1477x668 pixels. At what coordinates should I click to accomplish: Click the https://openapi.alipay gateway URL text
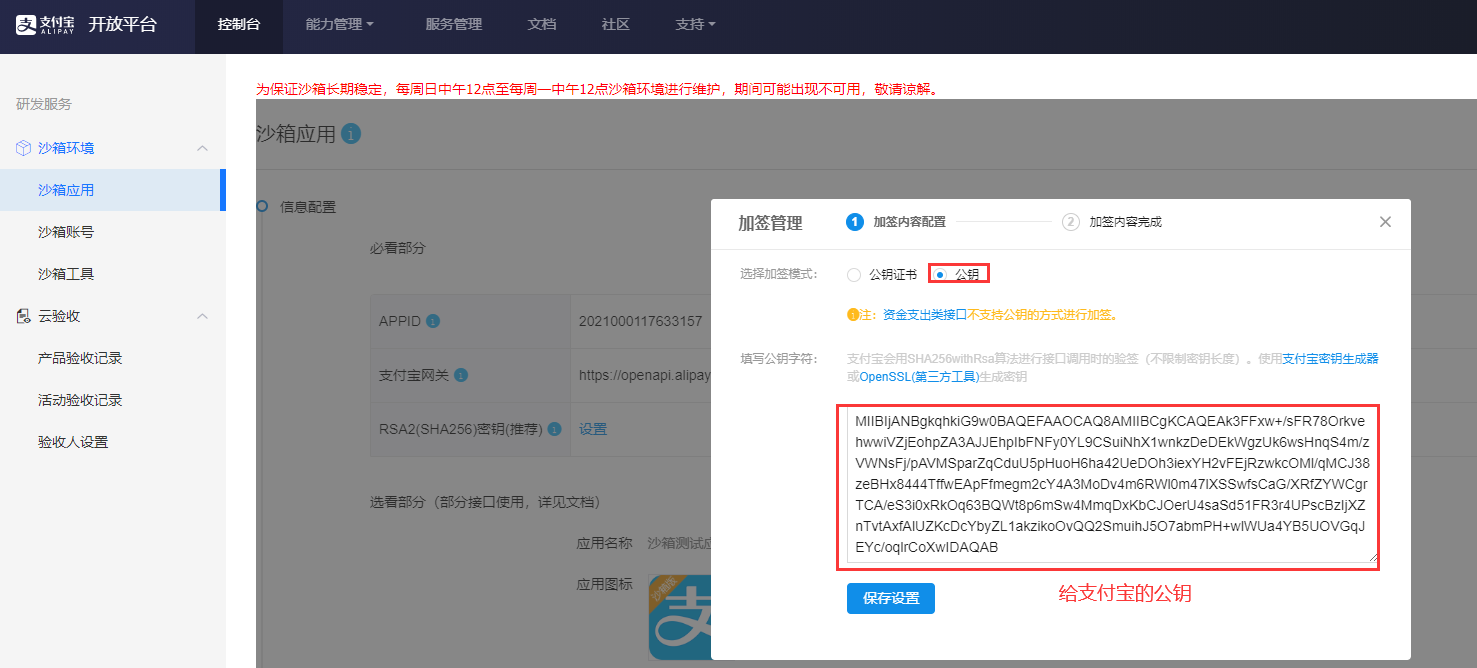644,376
